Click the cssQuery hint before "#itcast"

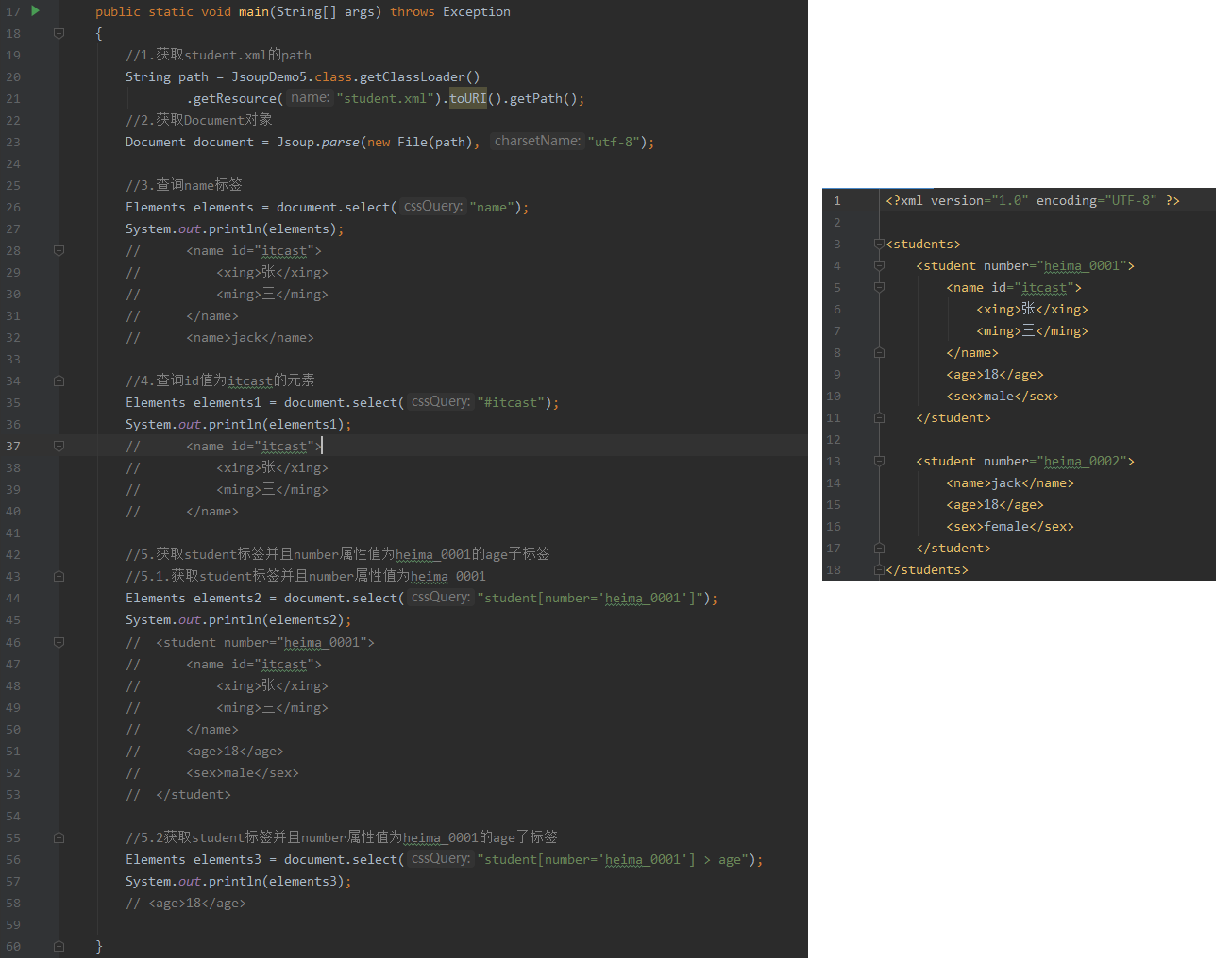coord(441,402)
